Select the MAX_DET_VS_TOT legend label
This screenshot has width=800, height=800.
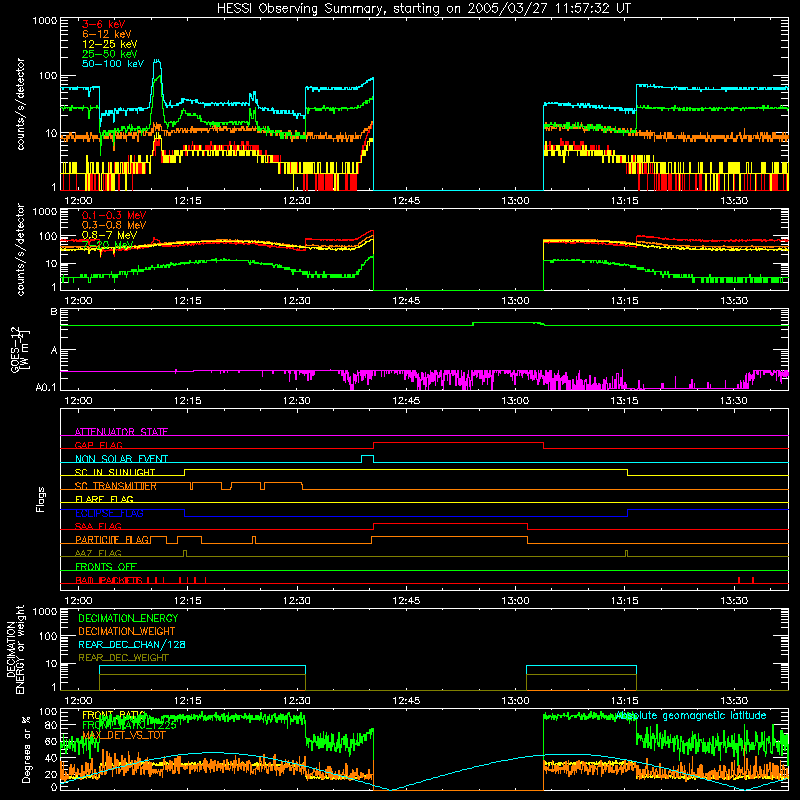pyautogui.click(x=124, y=735)
